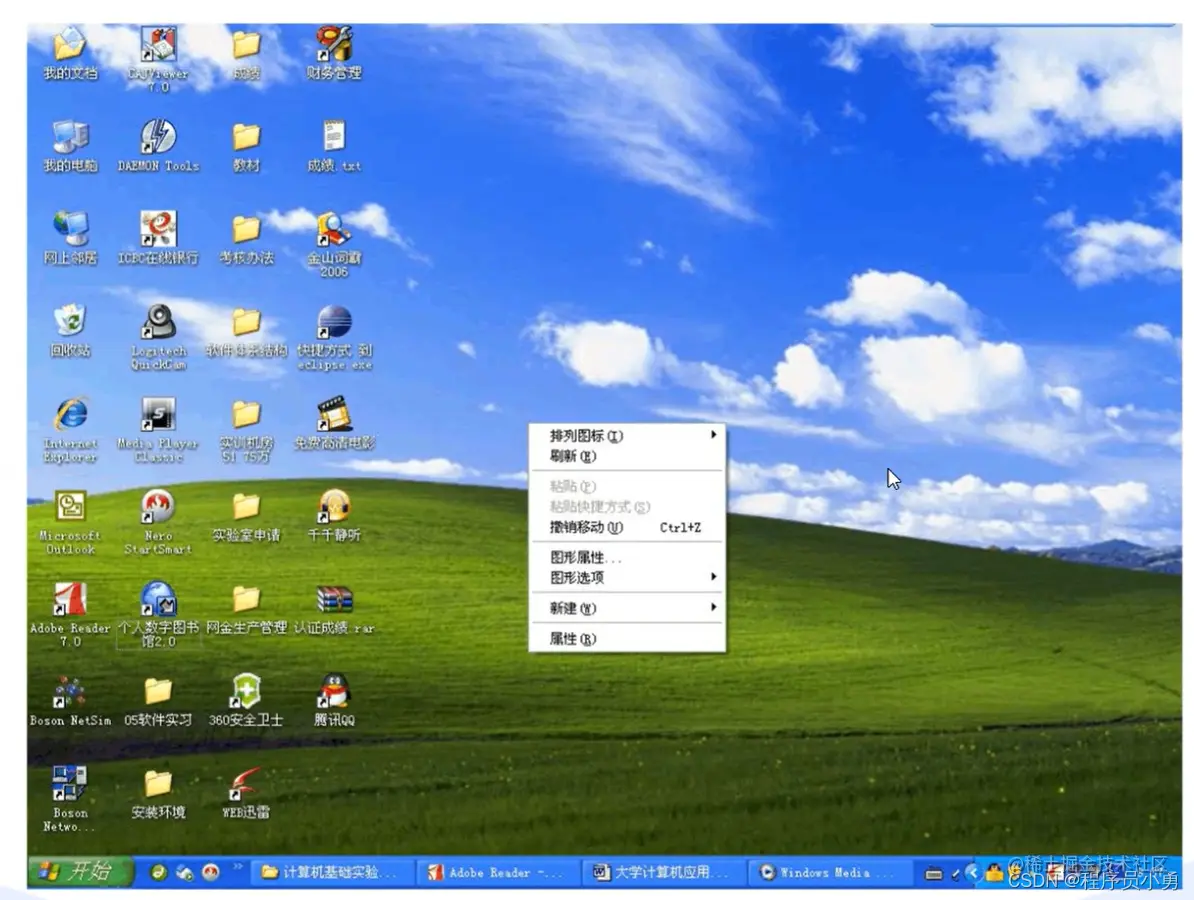Choose 图形属性... in the context menu

point(627,557)
